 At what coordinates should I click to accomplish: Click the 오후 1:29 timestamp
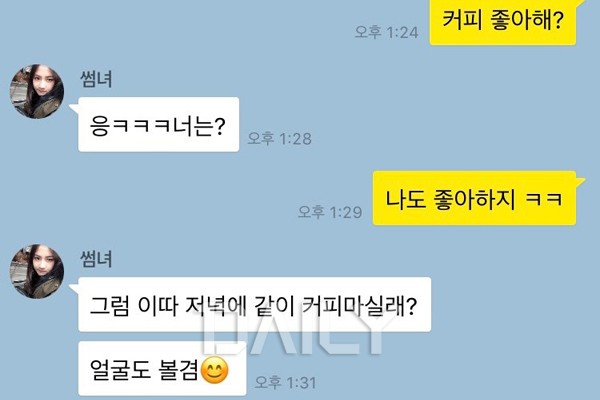(x=330, y=212)
